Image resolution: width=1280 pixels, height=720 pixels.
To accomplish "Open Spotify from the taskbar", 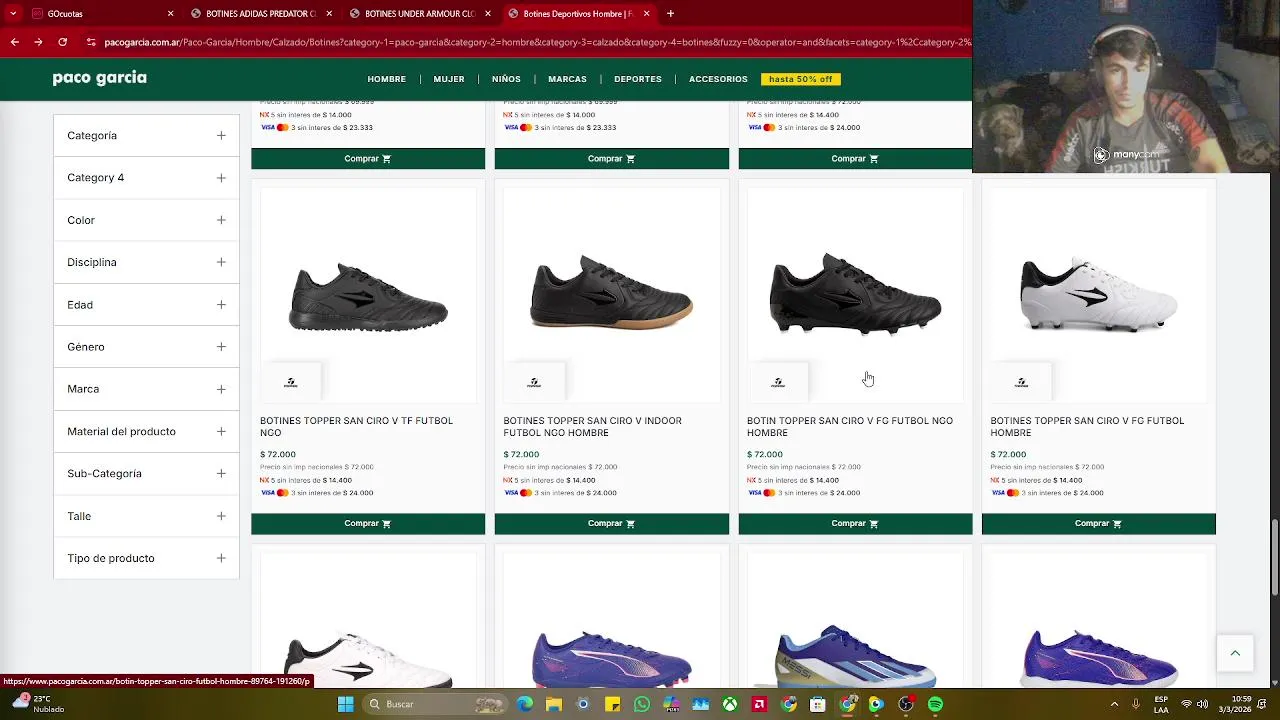I will point(935,704).
